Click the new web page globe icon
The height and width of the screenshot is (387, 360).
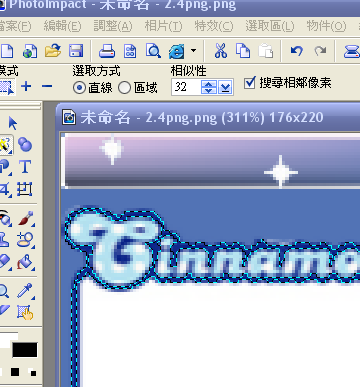click(x=30, y=51)
